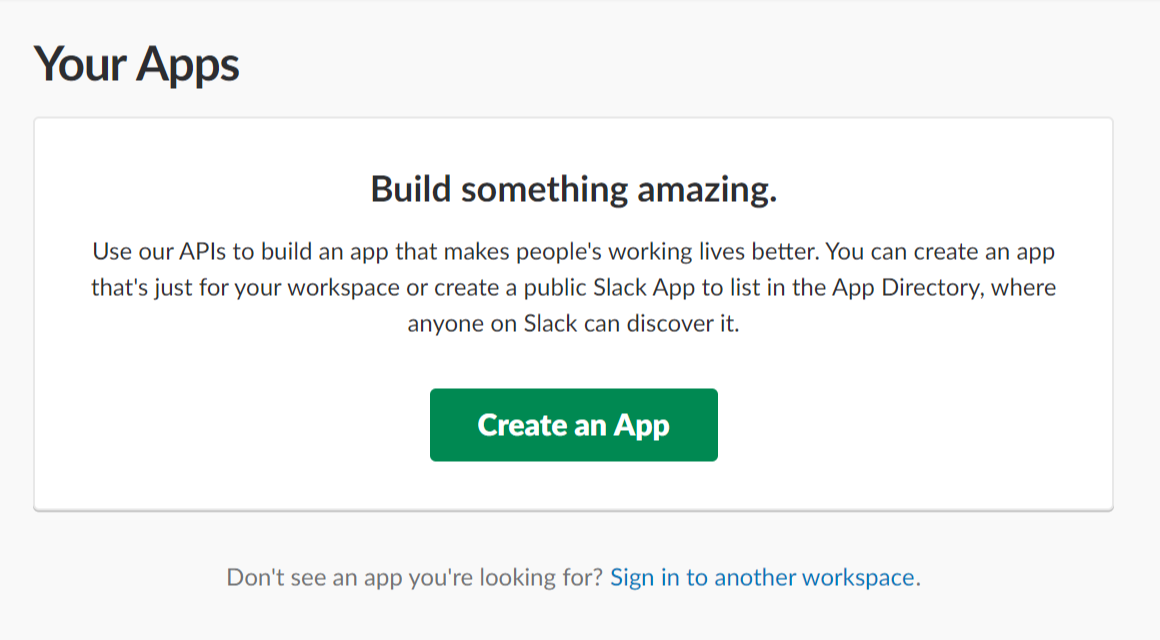Click "just for your workspace" in description
Screen dimensions: 1160x640
coord(252,288)
